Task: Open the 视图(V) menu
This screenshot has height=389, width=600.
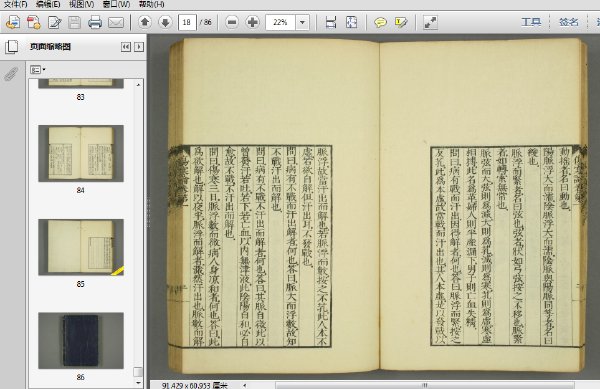Action: (82, 4)
